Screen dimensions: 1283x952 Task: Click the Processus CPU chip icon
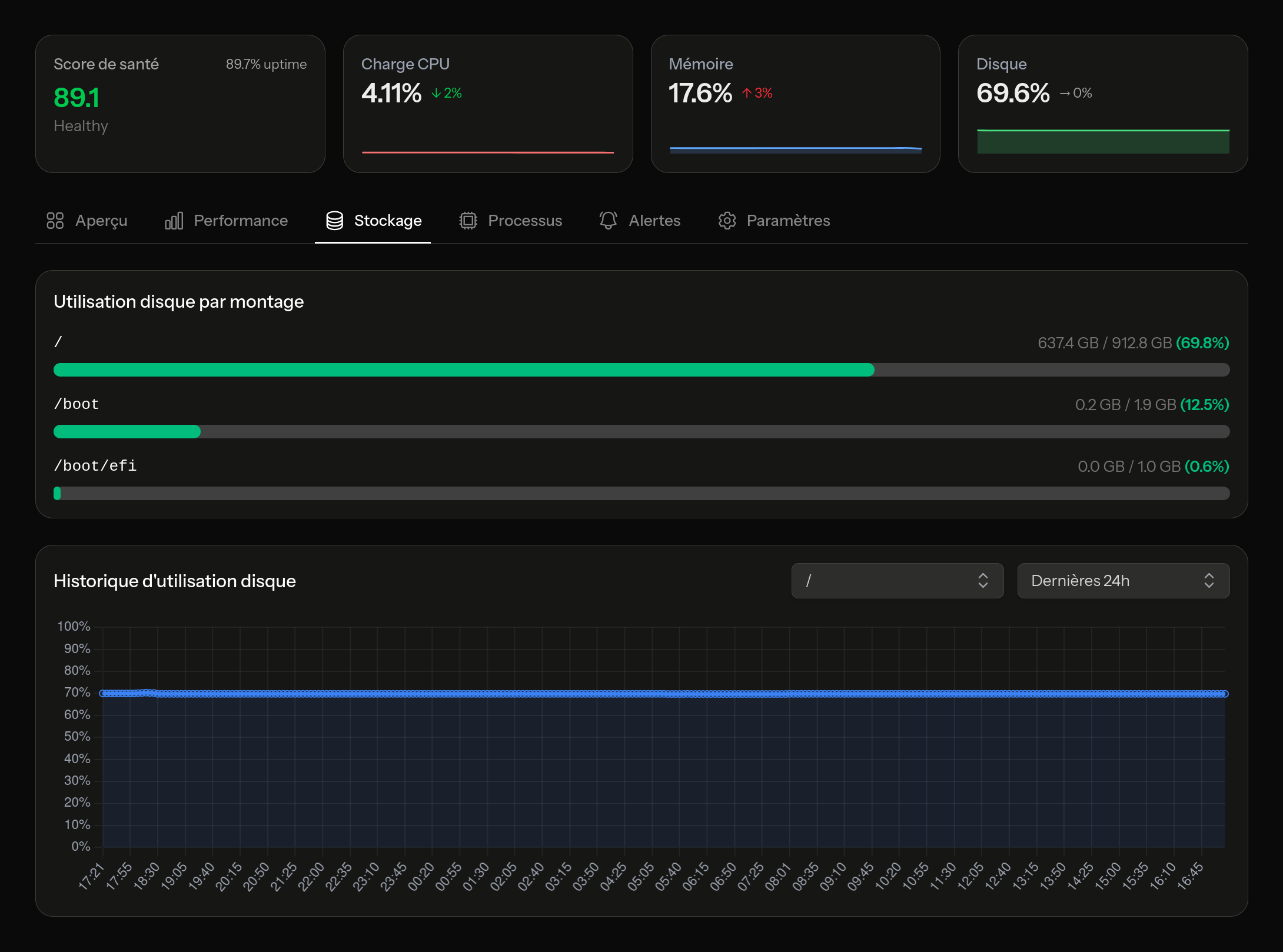467,221
